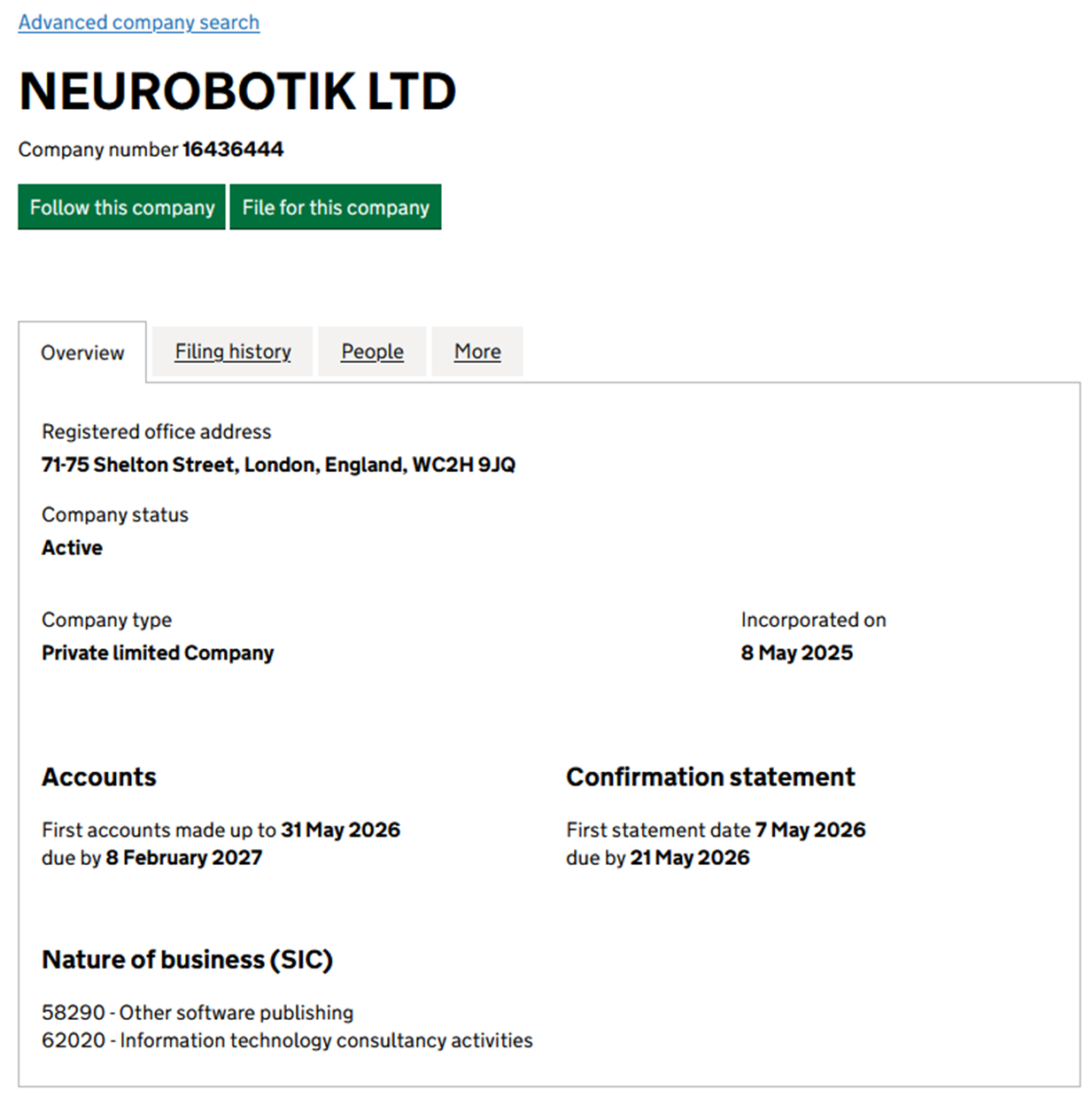Click SIC code 62020 IT consultancy activities
The height and width of the screenshot is (1097, 1092).
[287, 1040]
